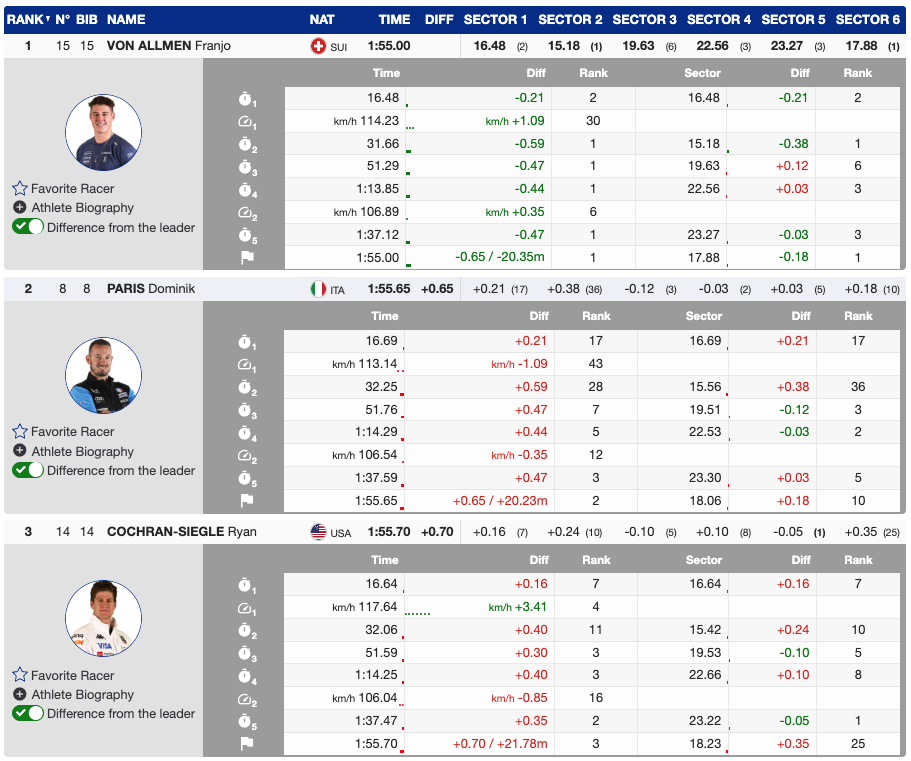The height and width of the screenshot is (761, 911).
Task: Click the SECTOR 3 column header
Action: (644, 19)
